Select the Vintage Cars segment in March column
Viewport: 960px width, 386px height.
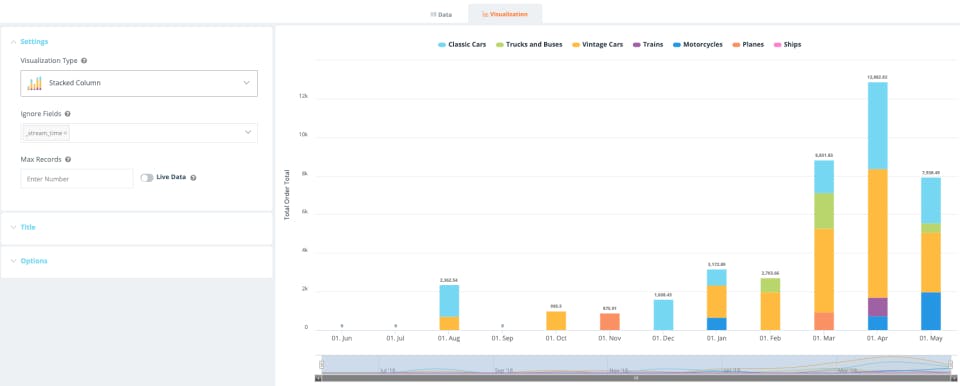[824, 270]
